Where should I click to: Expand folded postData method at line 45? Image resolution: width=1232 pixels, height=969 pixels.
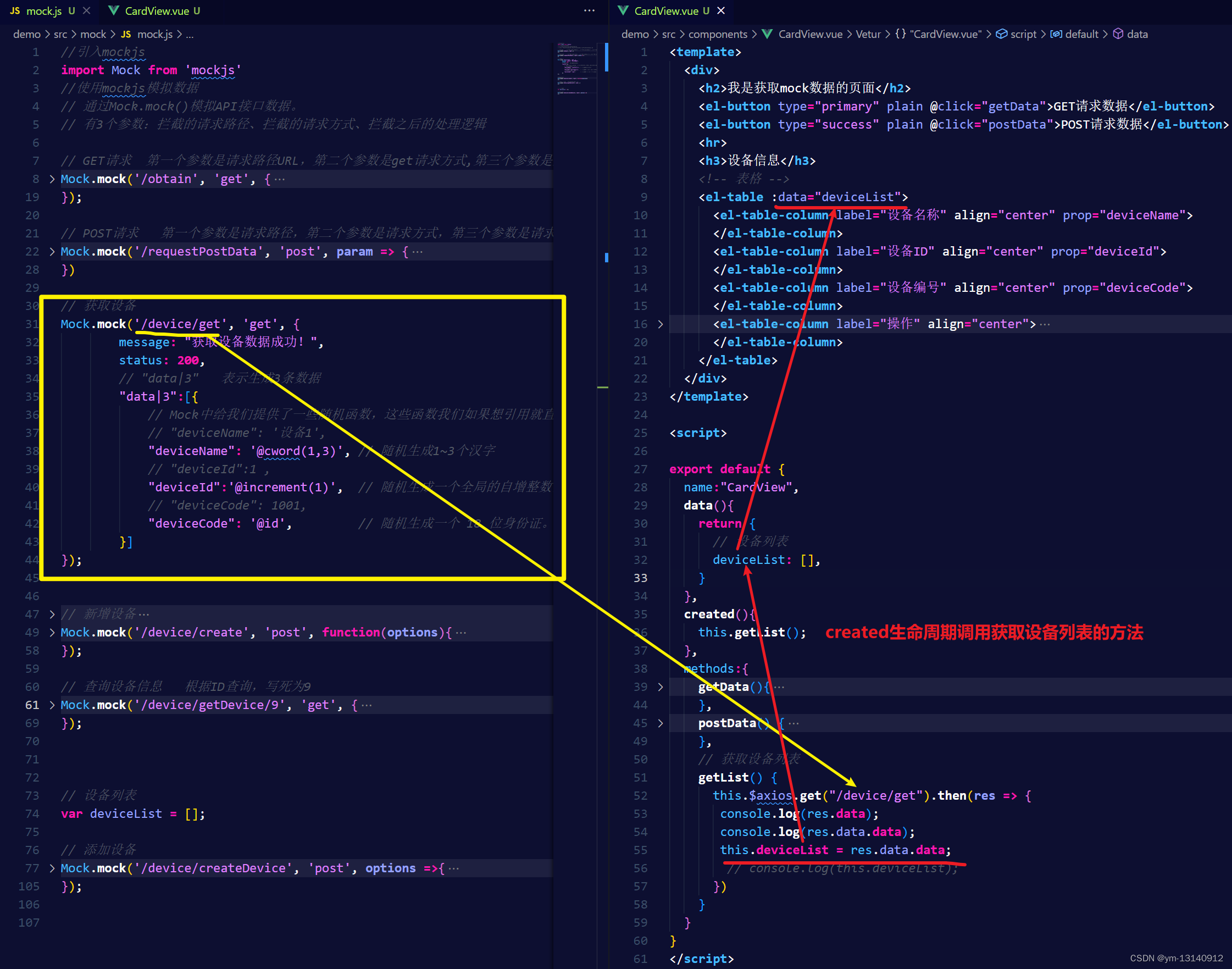pyautogui.click(x=661, y=723)
